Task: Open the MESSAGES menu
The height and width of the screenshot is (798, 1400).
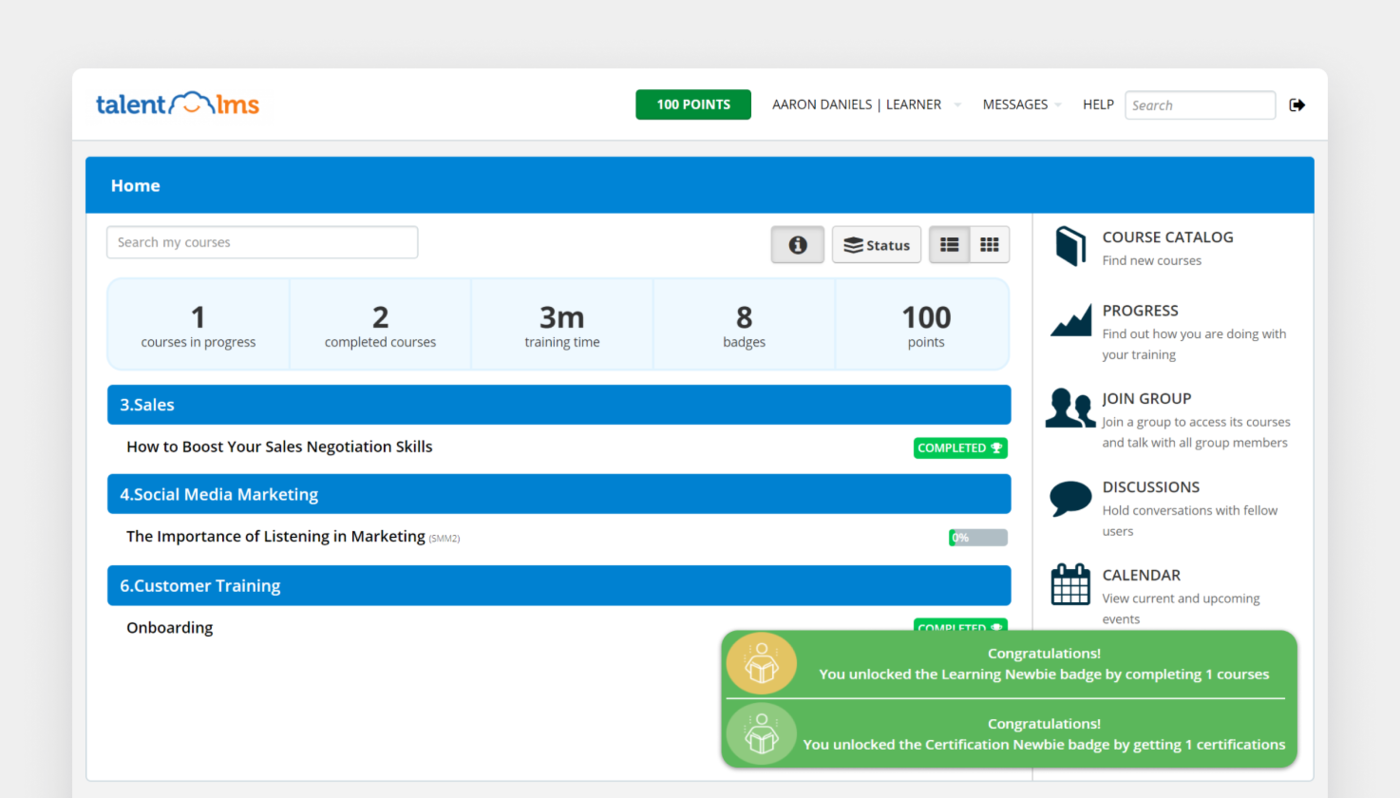Action: (x=1015, y=104)
